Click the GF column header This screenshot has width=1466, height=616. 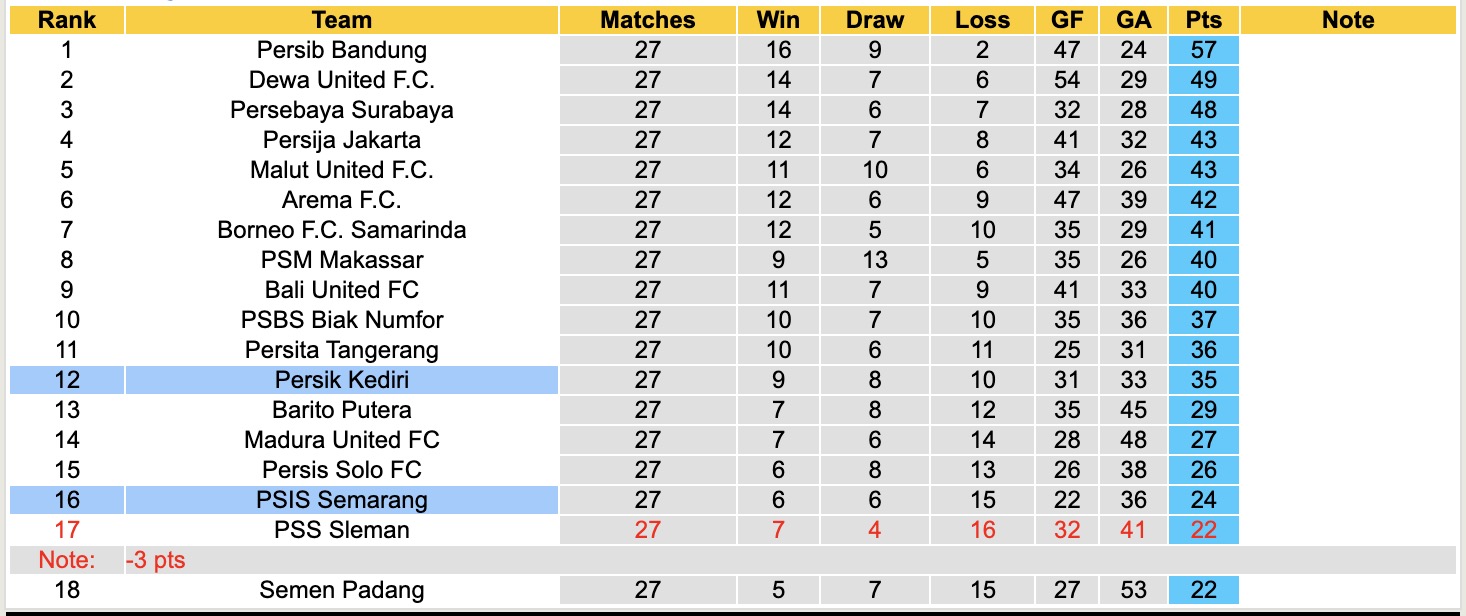click(1067, 20)
